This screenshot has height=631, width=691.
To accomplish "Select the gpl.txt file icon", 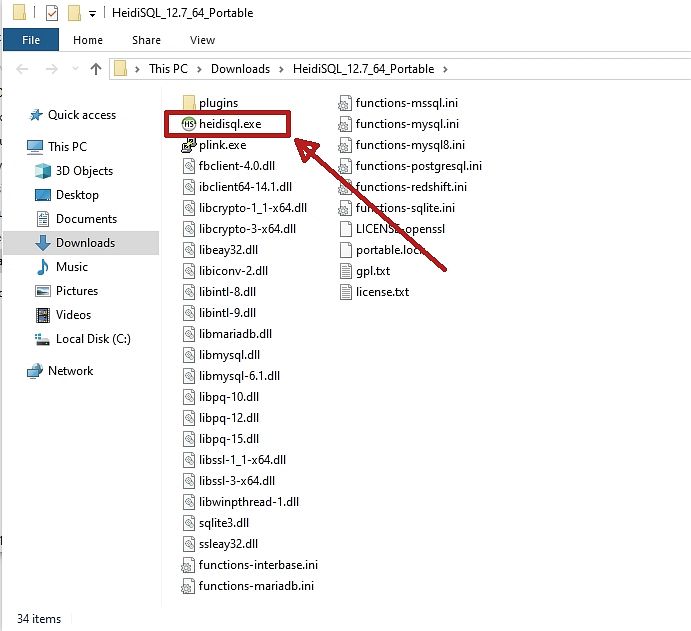I will 346,271.
